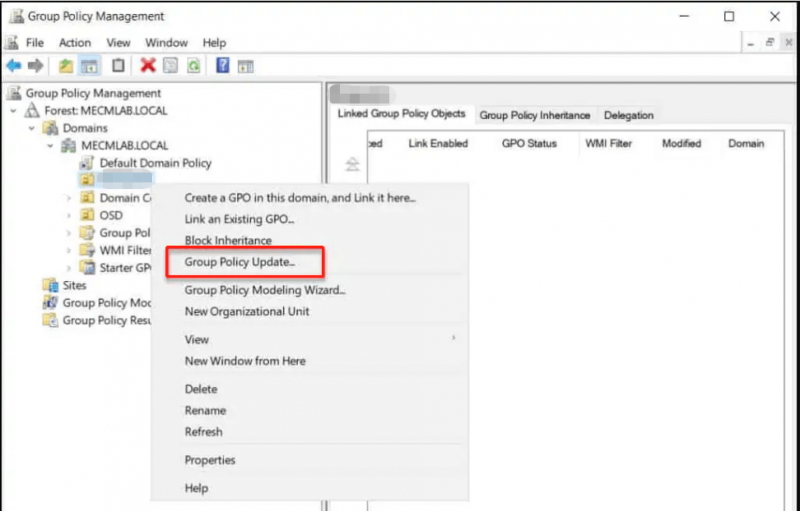Toggle the Show/Hide Console Tree icon
The image size is (800, 511).
(89, 65)
